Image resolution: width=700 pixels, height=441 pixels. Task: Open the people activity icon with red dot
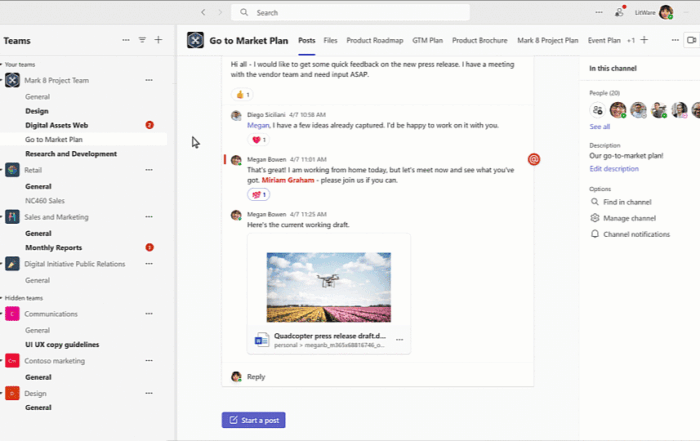(x=620, y=12)
